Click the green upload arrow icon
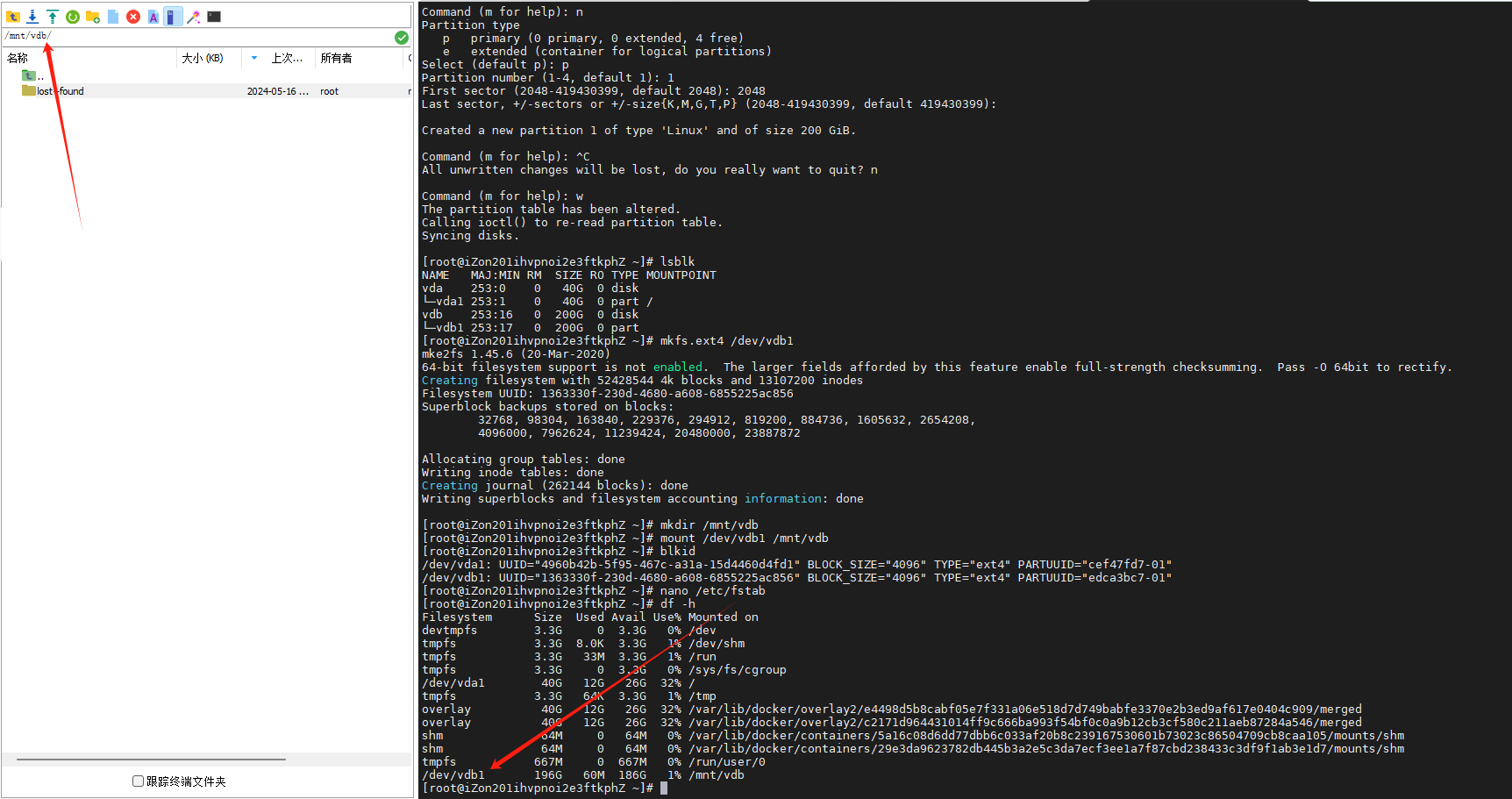Screen dimensions: 1512x799 click(53, 17)
